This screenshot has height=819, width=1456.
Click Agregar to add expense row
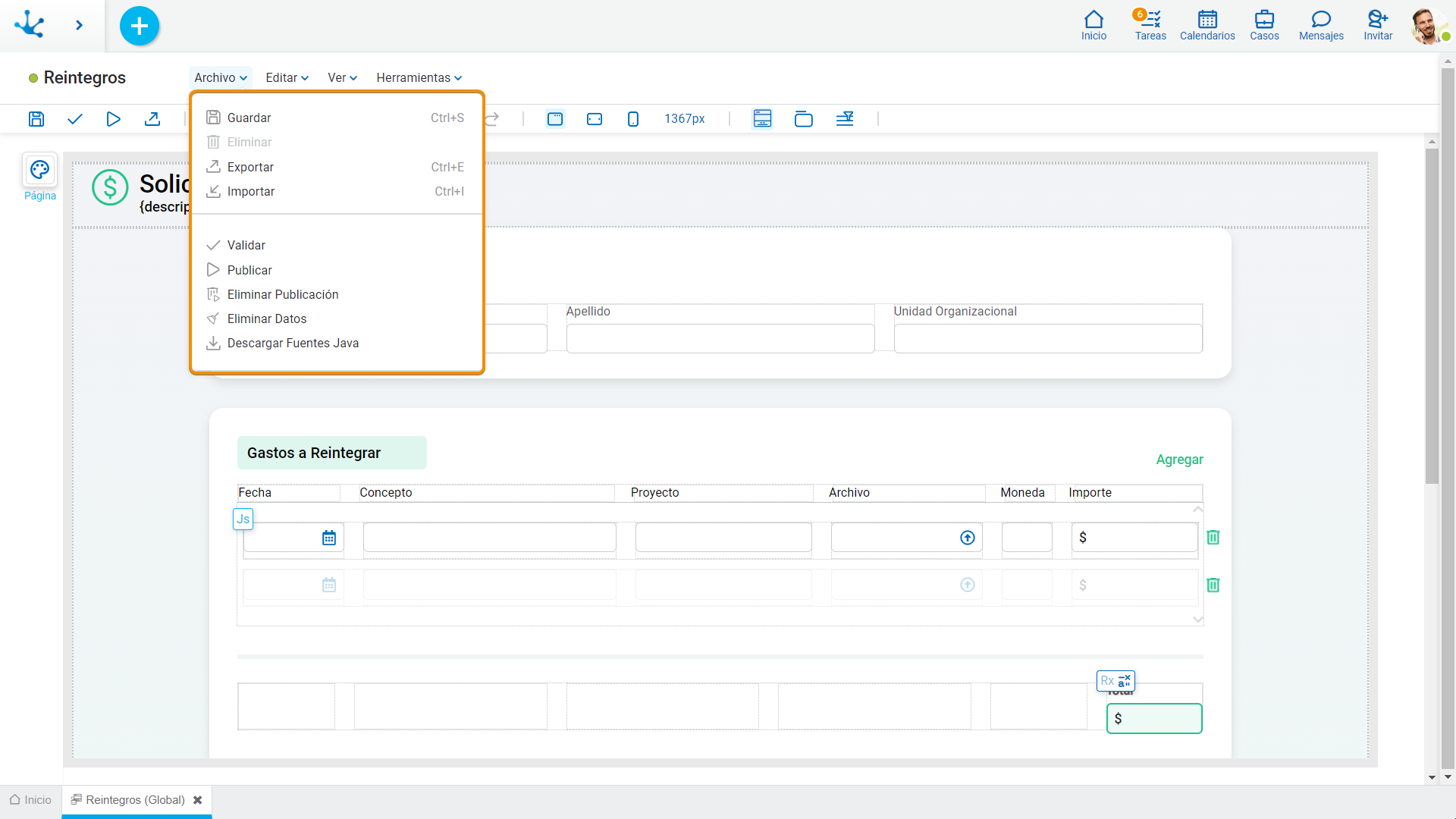coord(1179,459)
